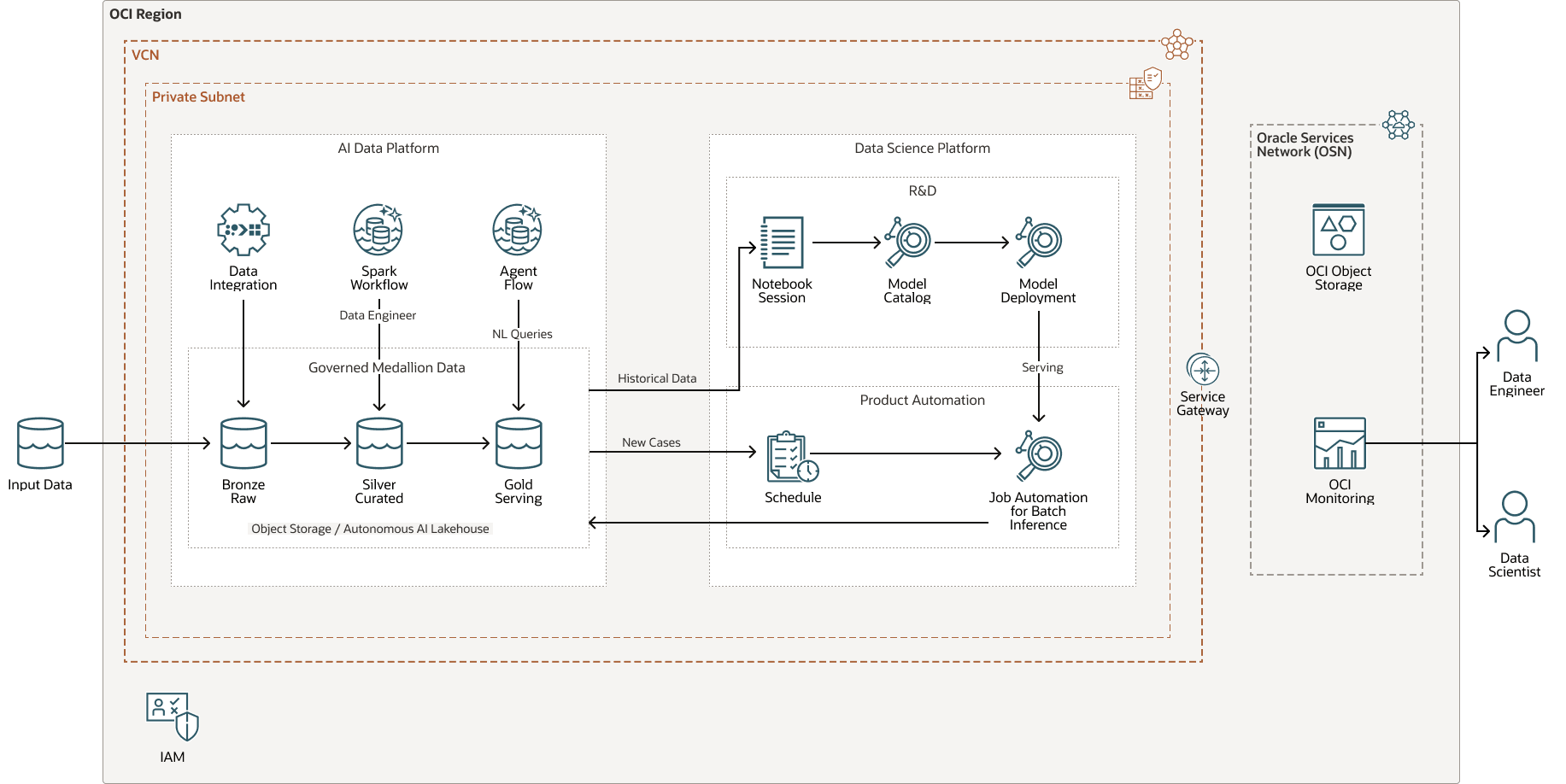Image resolution: width=1566 pixels, height=784 pixels.
Task: Select the 'AI Data Platform' heading
Action: 389,148
